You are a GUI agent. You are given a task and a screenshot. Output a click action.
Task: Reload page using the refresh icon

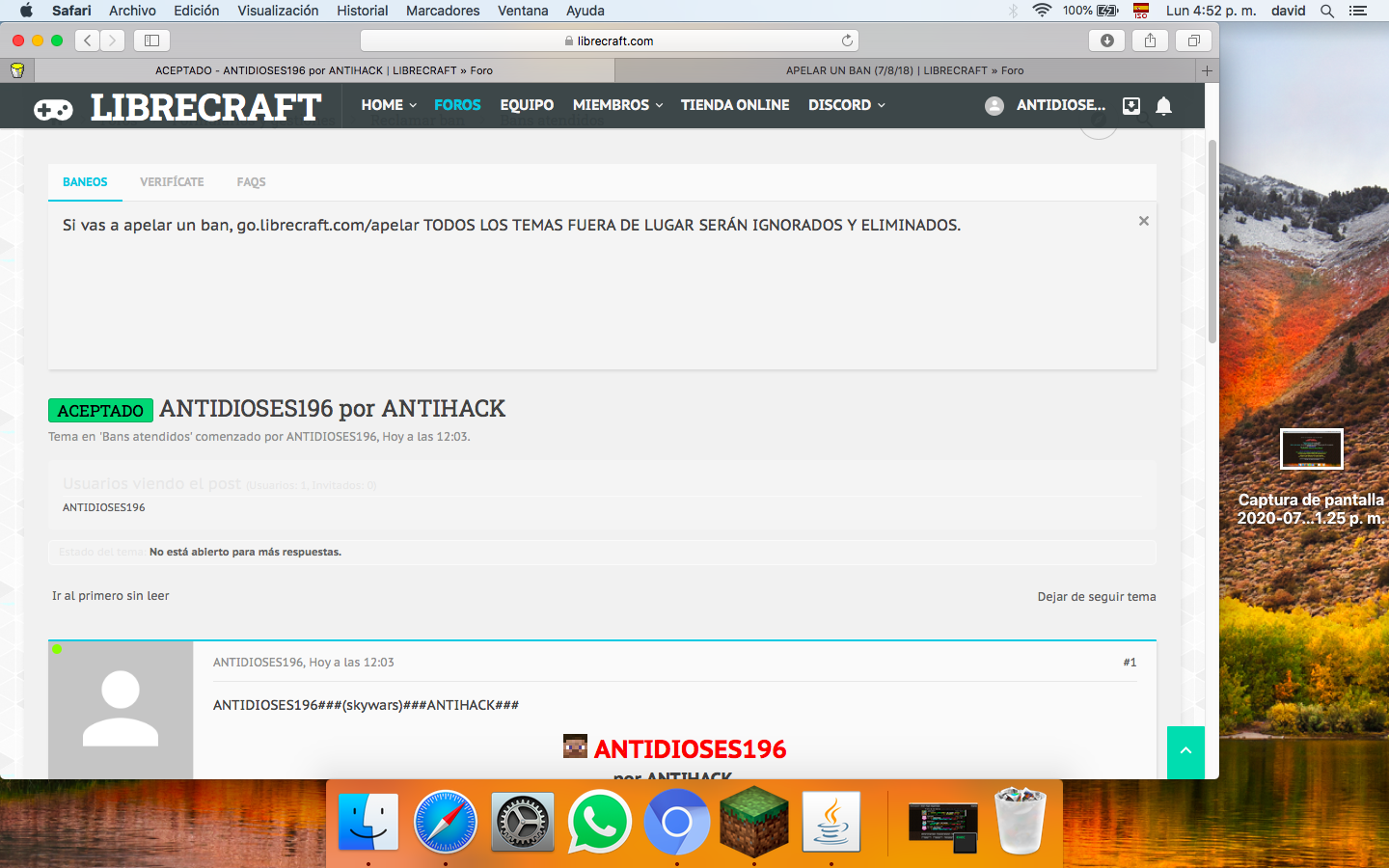(847, 41)
